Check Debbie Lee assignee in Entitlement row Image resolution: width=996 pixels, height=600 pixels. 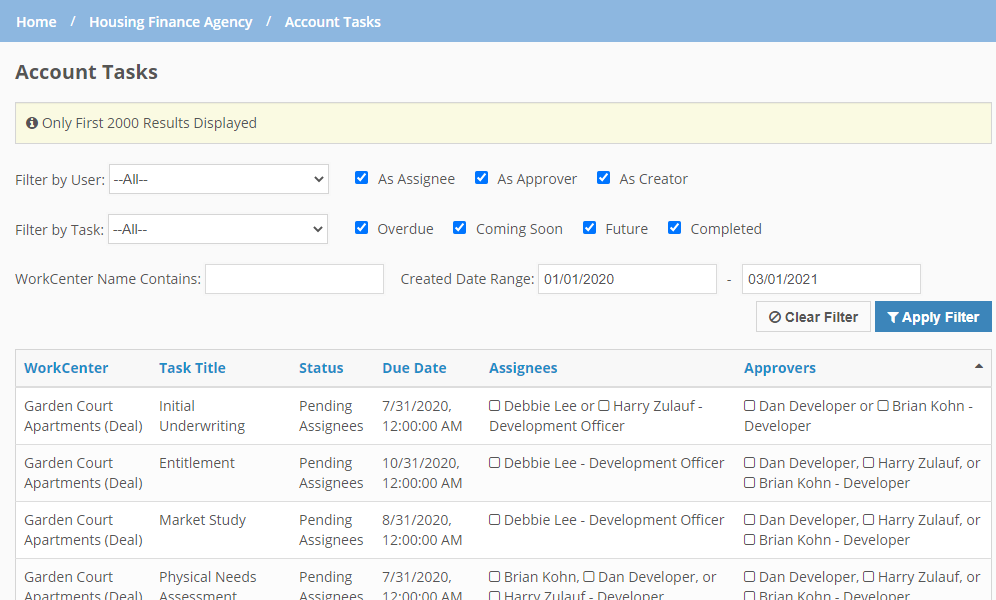495,463
